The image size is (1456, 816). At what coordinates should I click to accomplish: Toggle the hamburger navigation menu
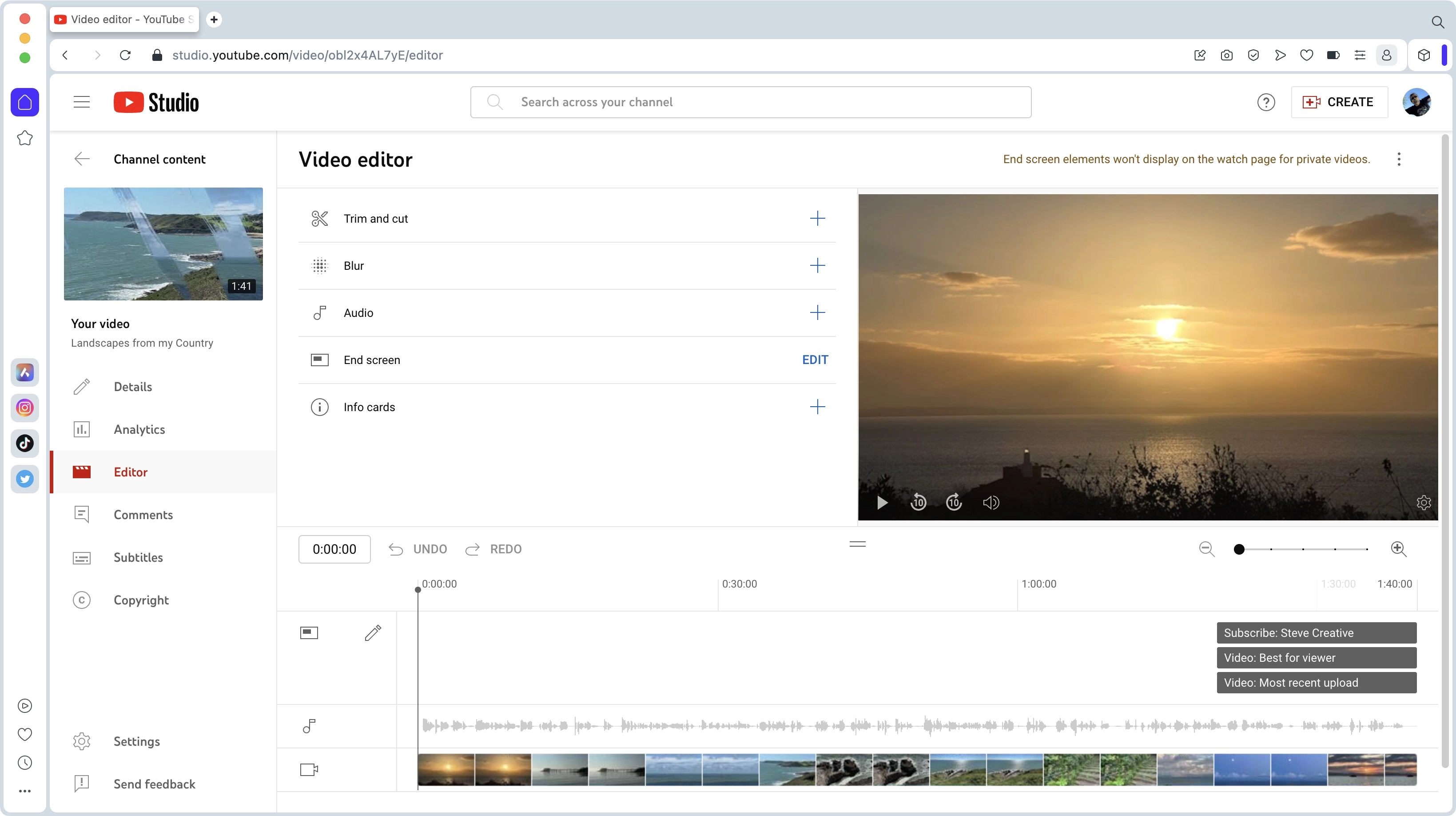(x=81, y=102)
